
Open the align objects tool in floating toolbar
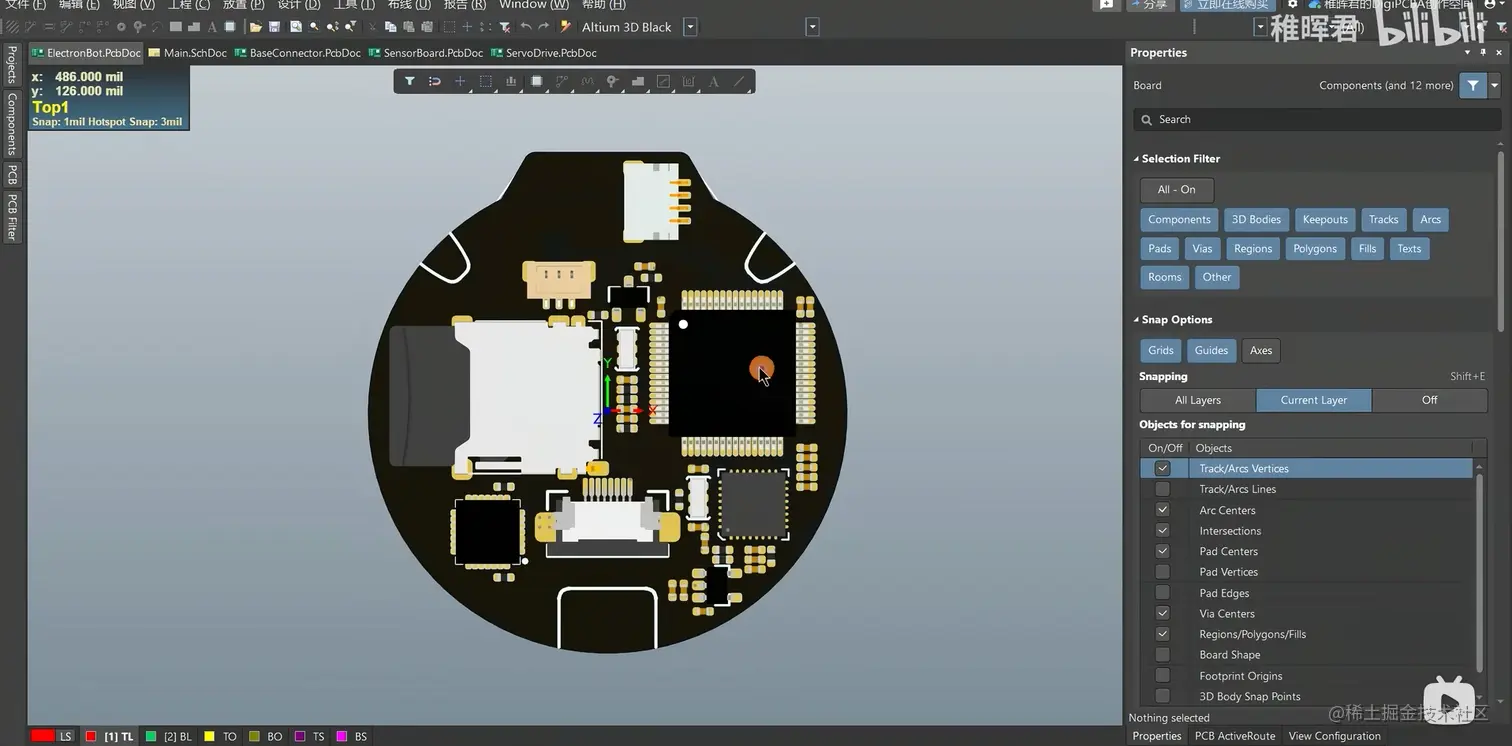click(x=511, y=81)
